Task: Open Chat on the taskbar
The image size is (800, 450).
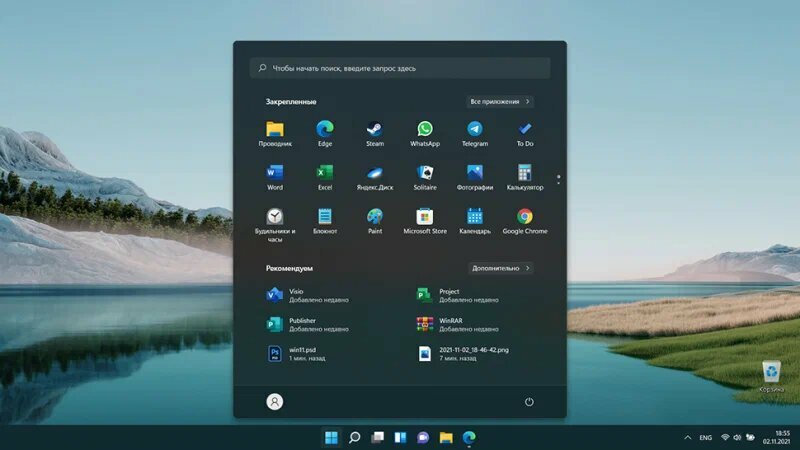Action: 423,437
